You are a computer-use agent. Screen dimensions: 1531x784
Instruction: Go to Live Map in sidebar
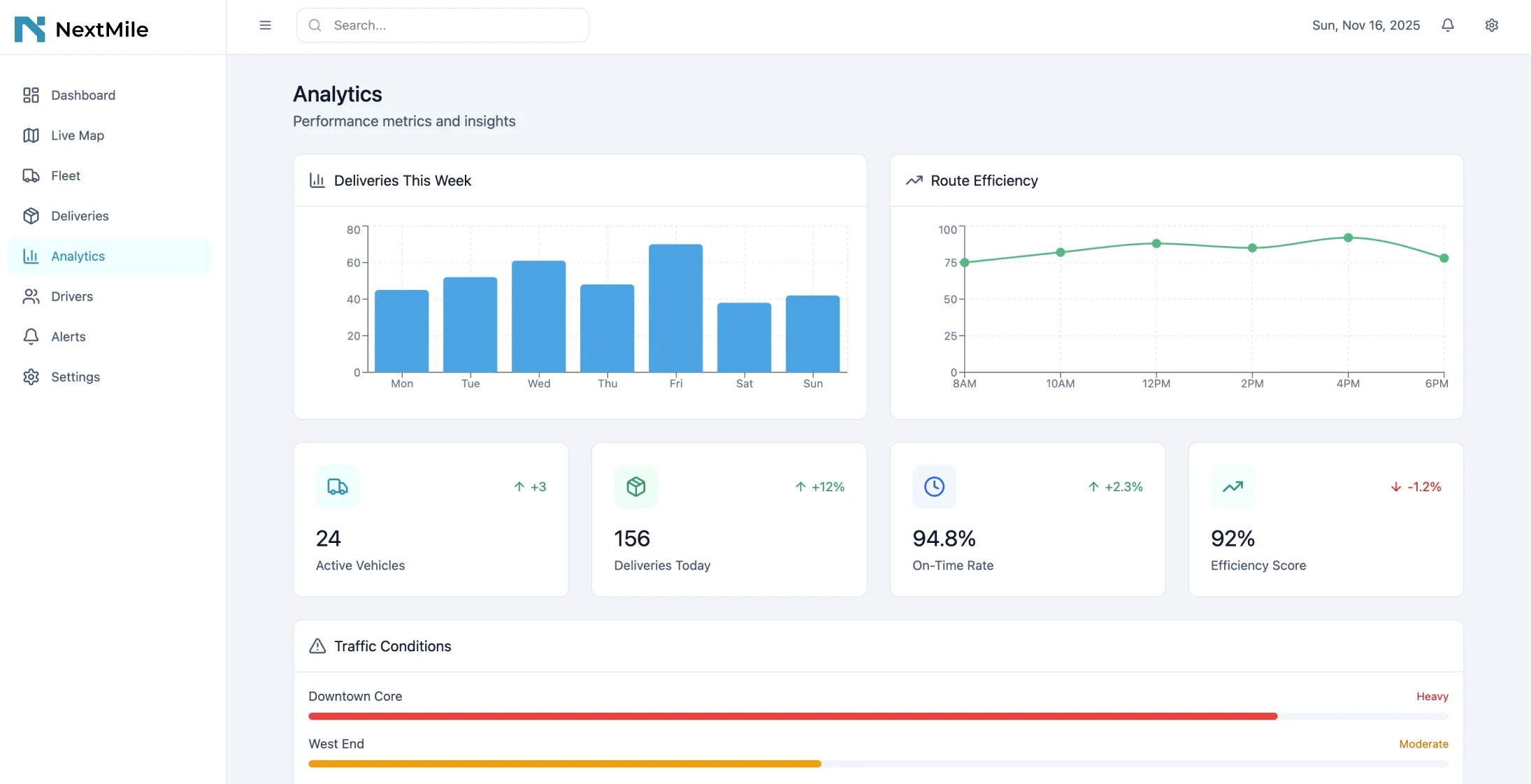click(77, 136)
